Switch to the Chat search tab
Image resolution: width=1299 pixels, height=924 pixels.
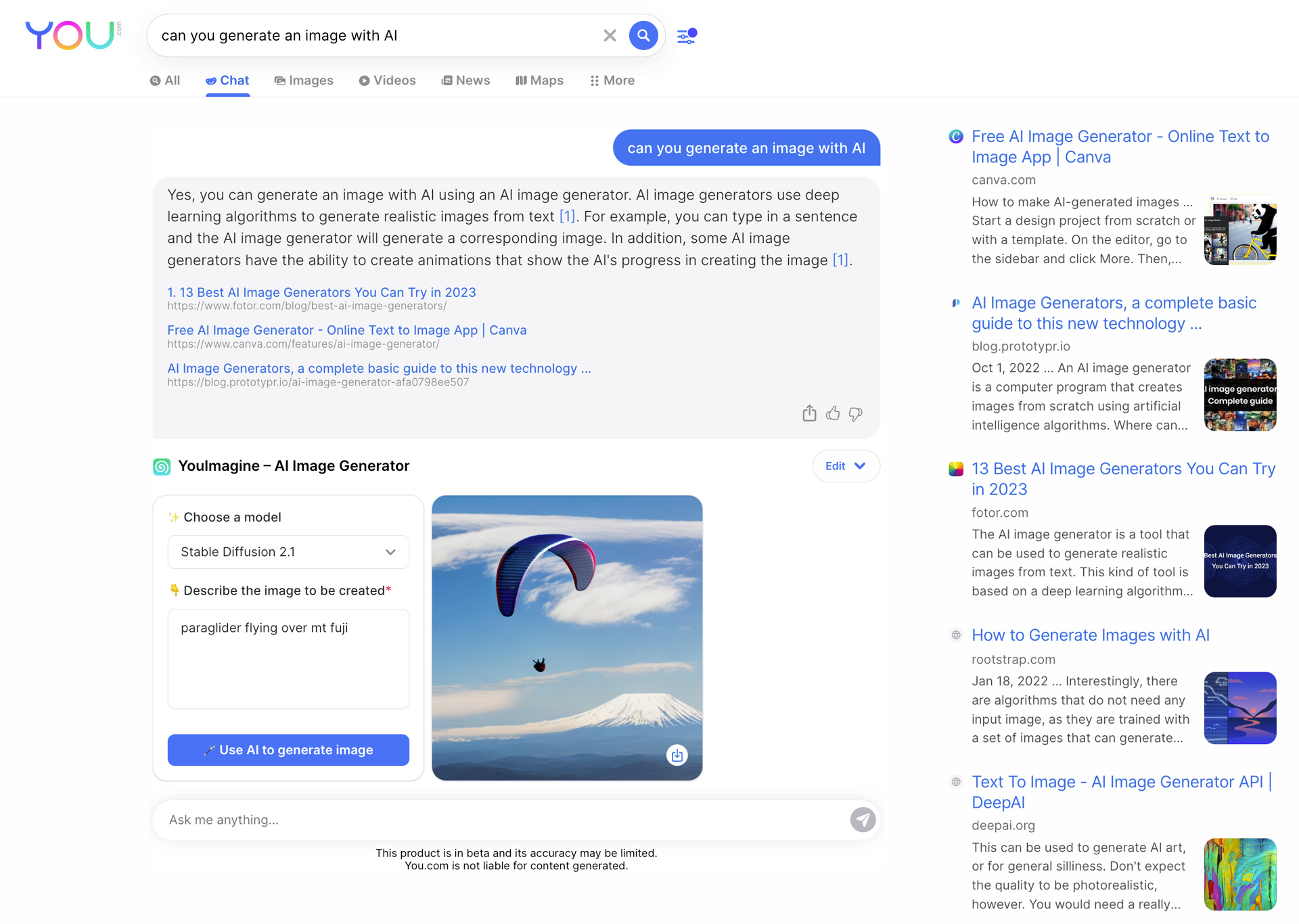tap(227, 80)
